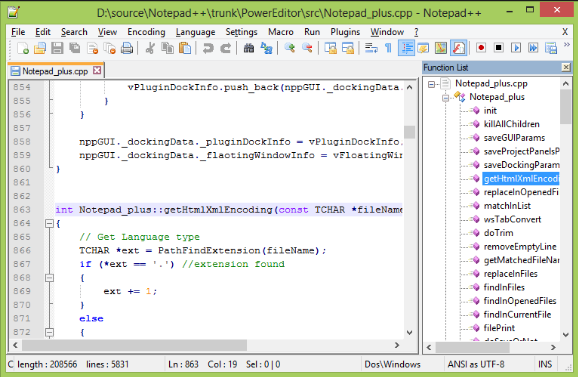578x377 pixels.
Task: Close the Function List panel
Action: (566, 67)
